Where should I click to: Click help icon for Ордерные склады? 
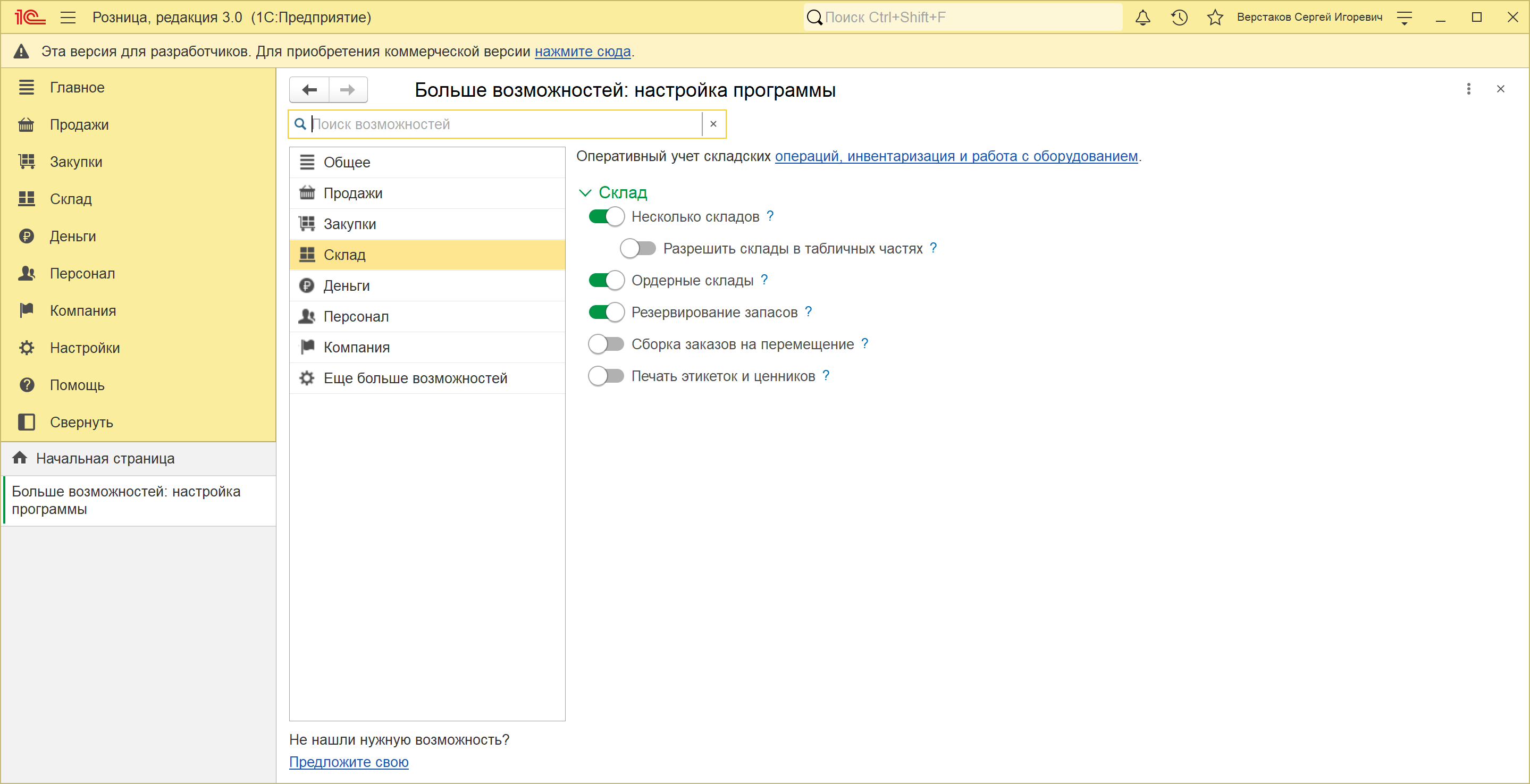tap(764, 279)
